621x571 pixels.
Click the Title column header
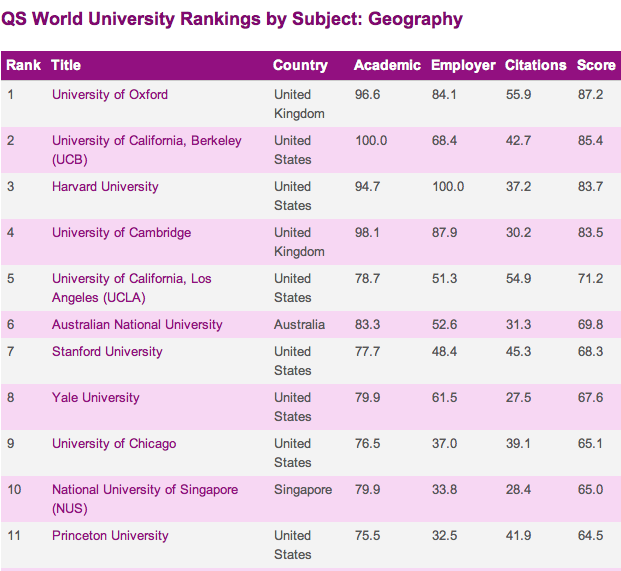[x=66, y=65]
